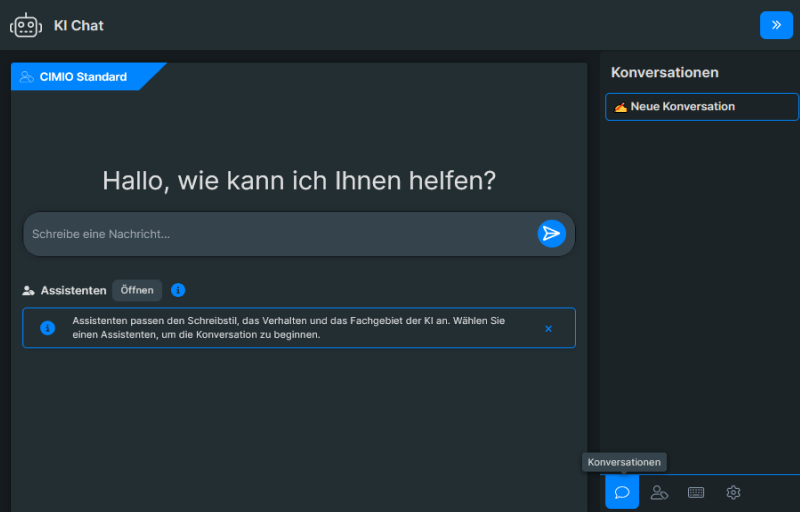Select the Neue Konversation entry

point(701,107)
